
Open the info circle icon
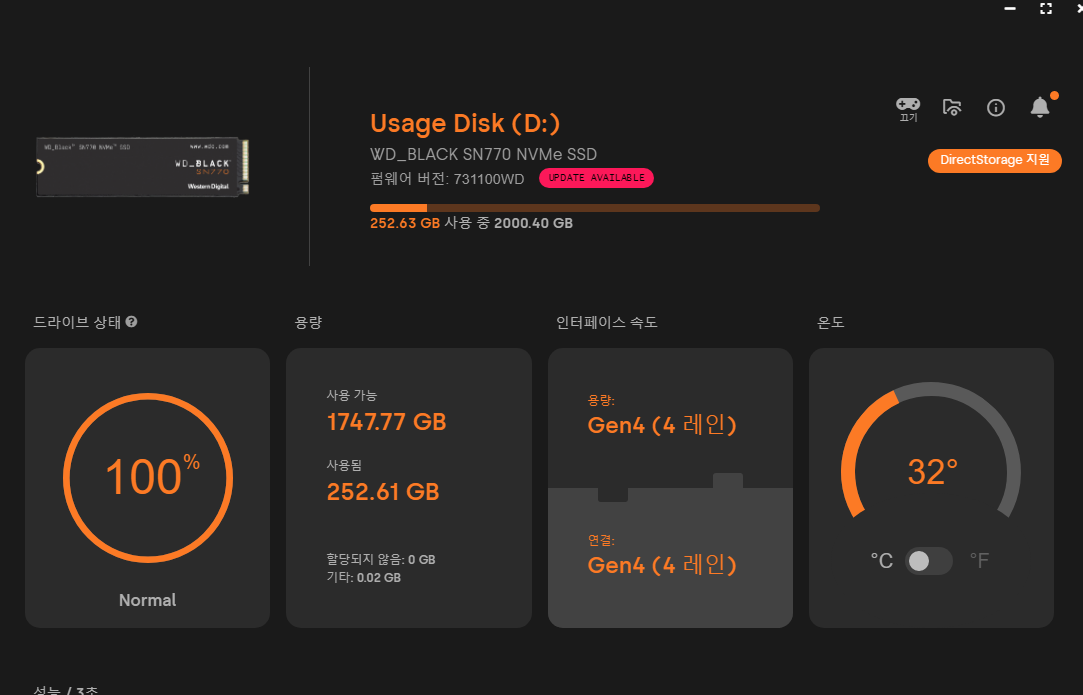click(995, 107)
